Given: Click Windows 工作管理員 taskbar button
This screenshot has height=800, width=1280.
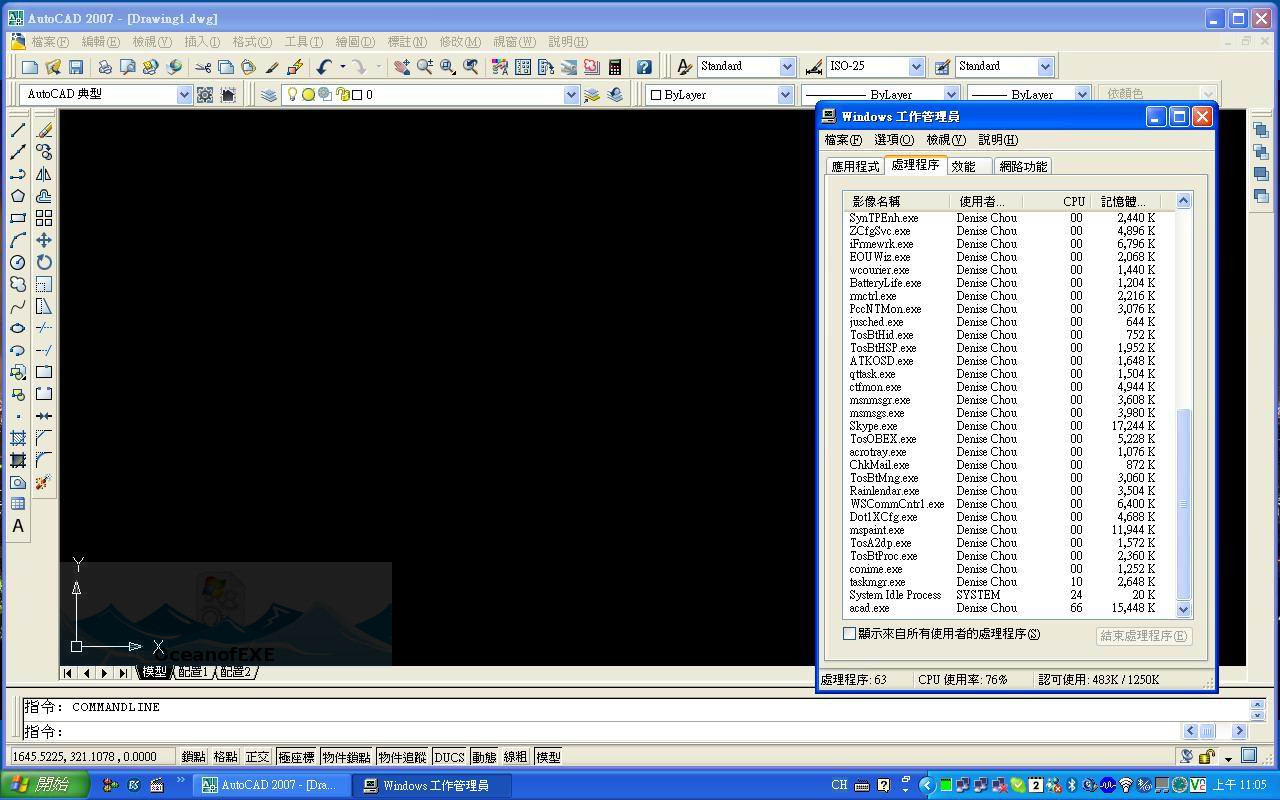Looking at the screenshot, I should point(431,785).
